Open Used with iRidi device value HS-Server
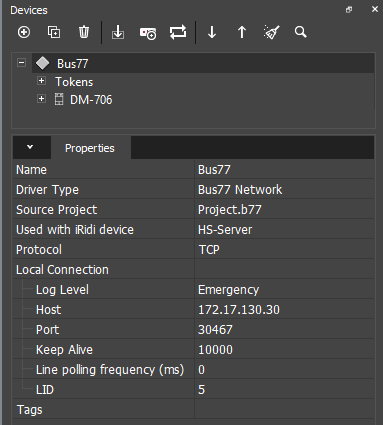The width and height of the screenshot is (383, 425). click(284, 230)
